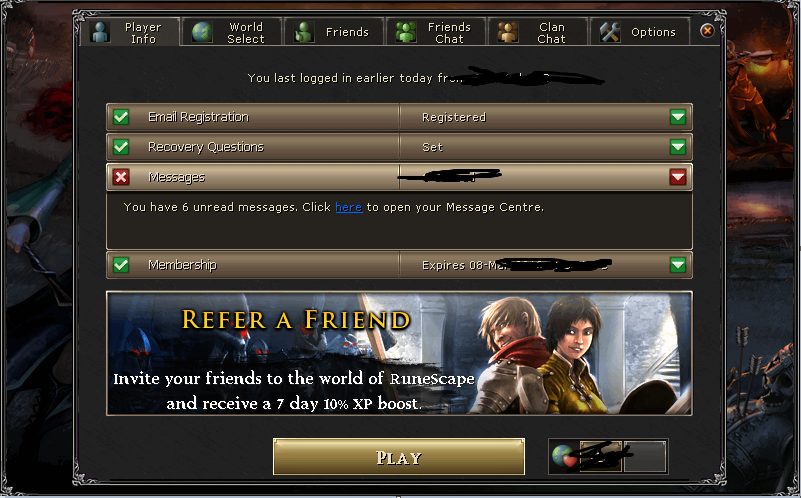Click the Friends Chat group icon
801x498 pixels.
click(x=406, y=32)
